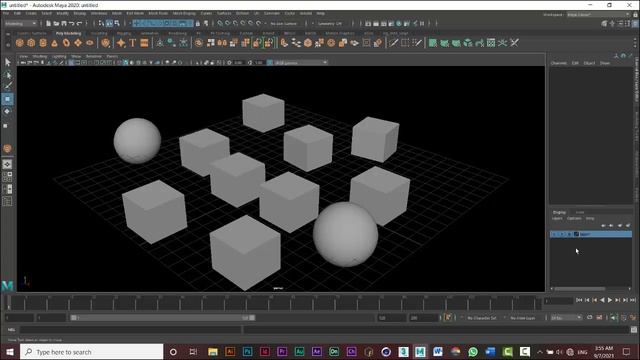Viewport: 640px width, 360px height.
Task: Create a polygon plane from the shelf
Action: click(78, 43)
